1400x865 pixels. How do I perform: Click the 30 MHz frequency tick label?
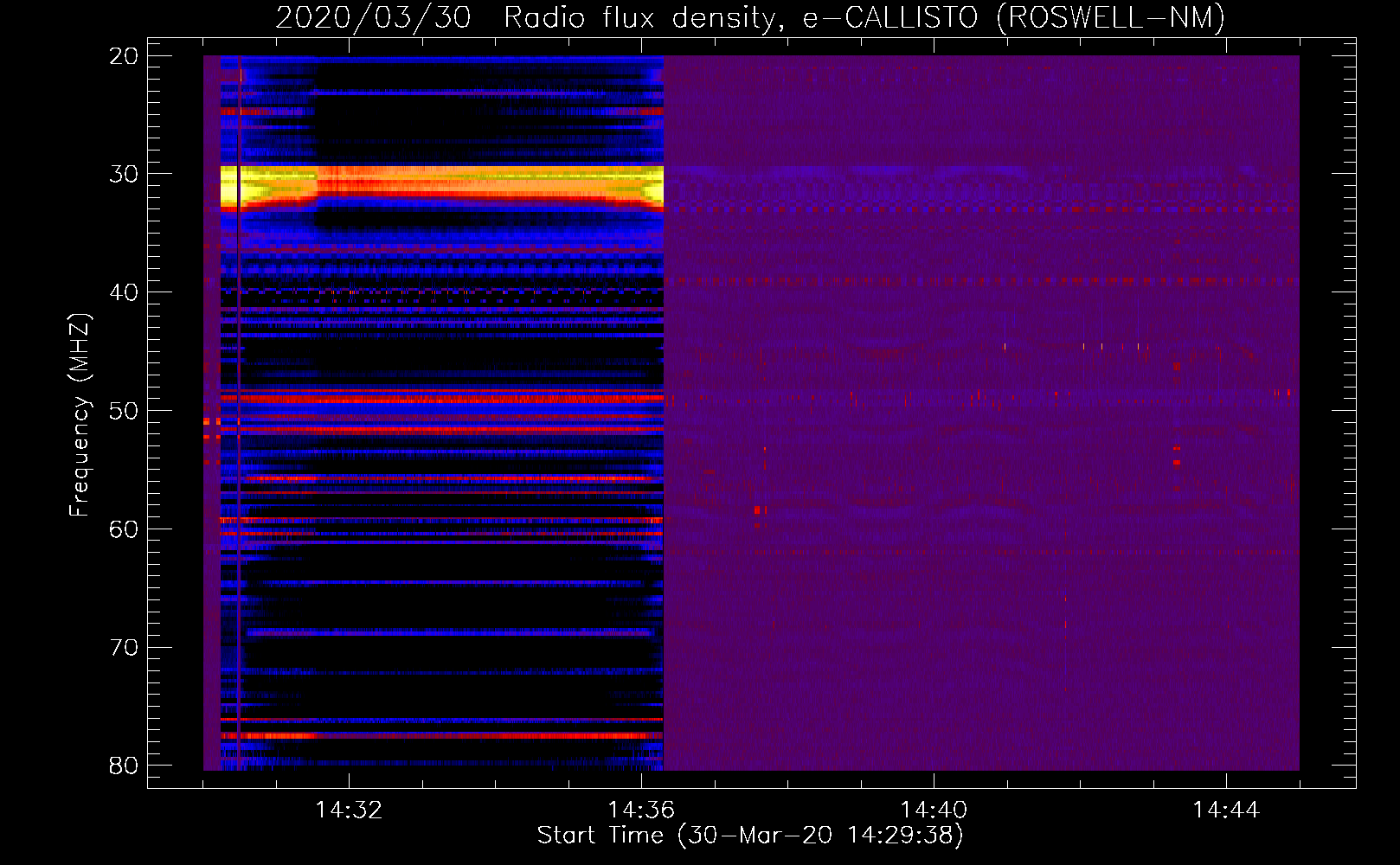click(x=124, y=174)
